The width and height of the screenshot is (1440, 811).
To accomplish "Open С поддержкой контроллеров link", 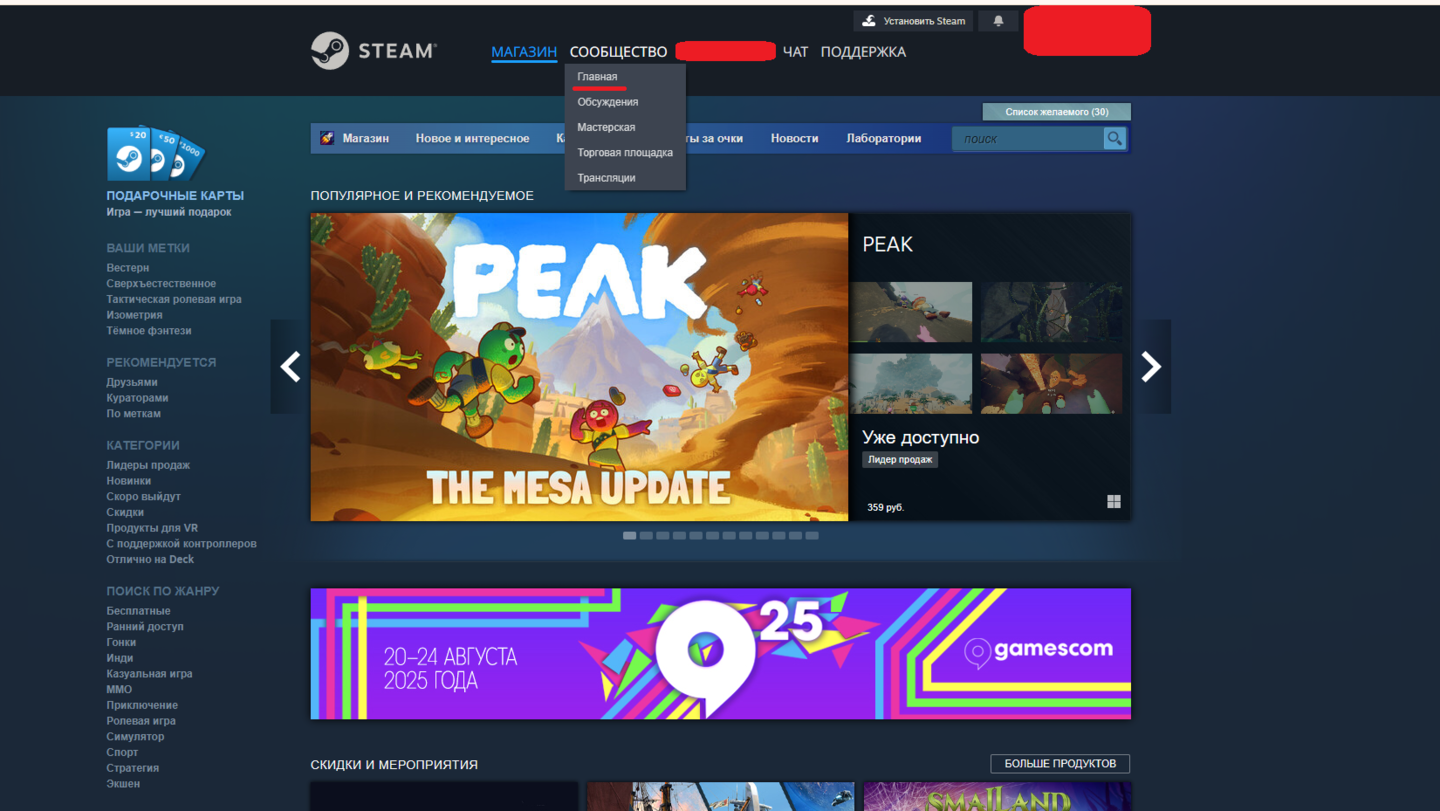I will tap(182, 544).
